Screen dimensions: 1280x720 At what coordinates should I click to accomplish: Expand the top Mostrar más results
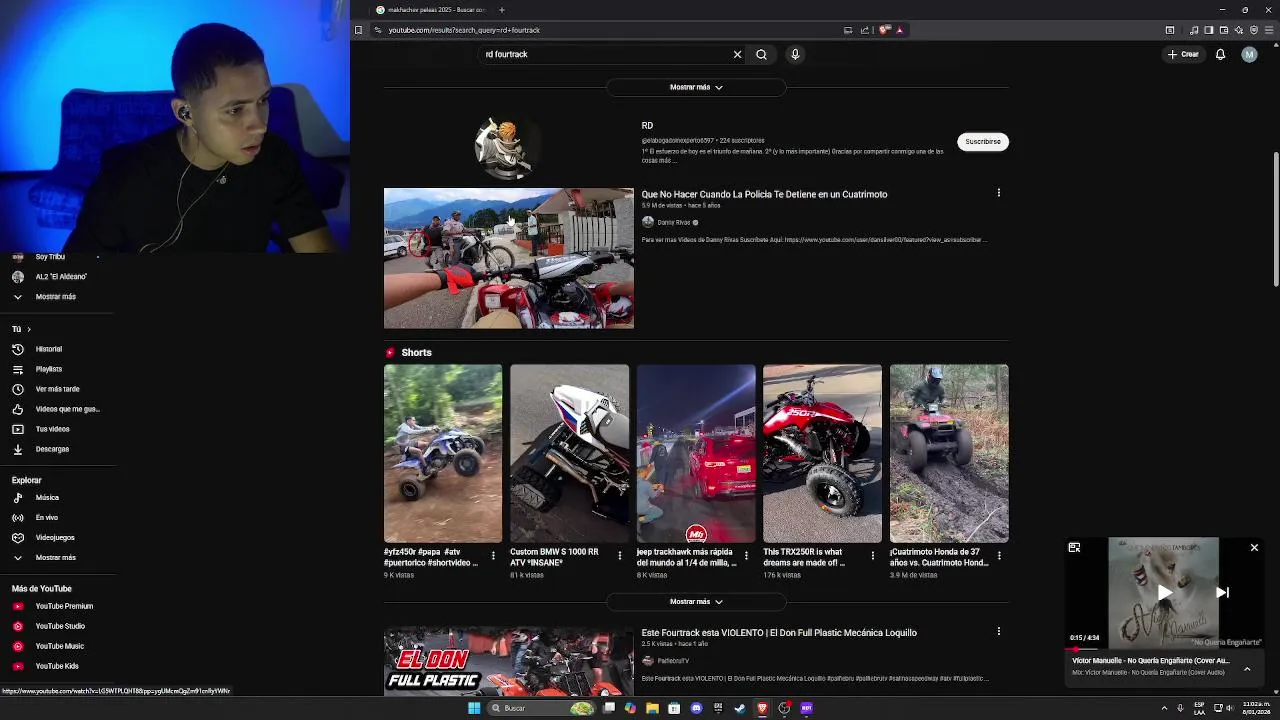[696, 87]
